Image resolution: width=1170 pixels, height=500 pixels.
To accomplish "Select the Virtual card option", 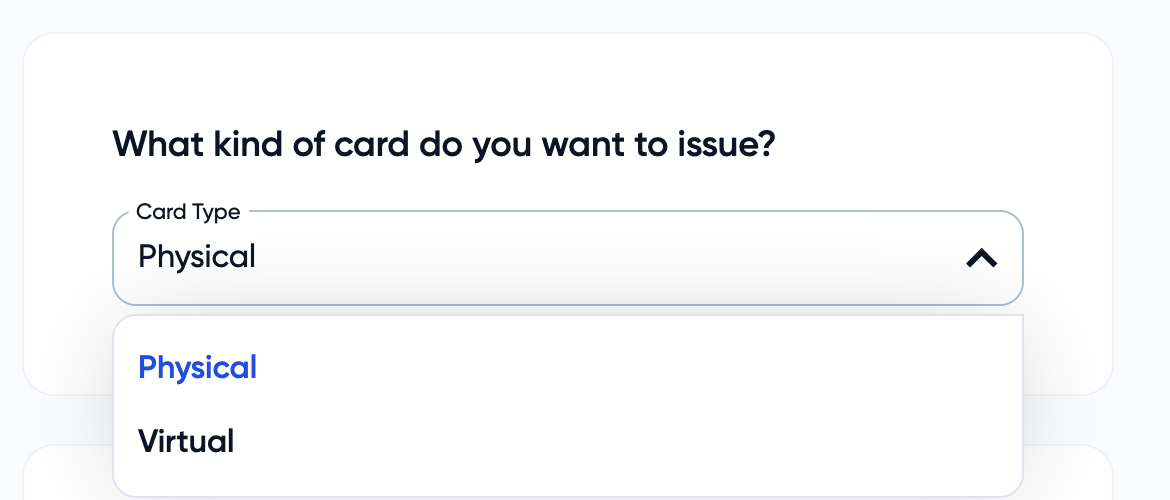I will (186, 441).
